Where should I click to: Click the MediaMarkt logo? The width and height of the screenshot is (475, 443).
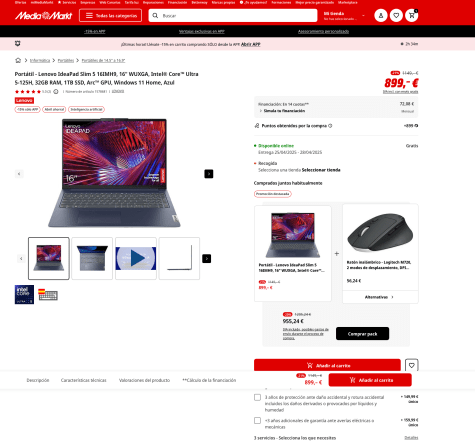[x=43, y=15]
